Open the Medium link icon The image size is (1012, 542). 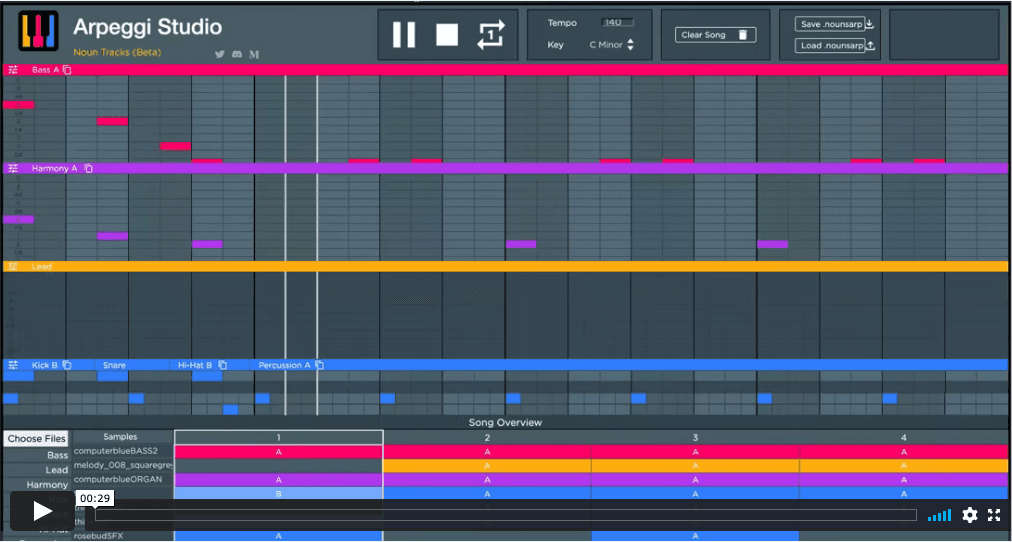254,54
